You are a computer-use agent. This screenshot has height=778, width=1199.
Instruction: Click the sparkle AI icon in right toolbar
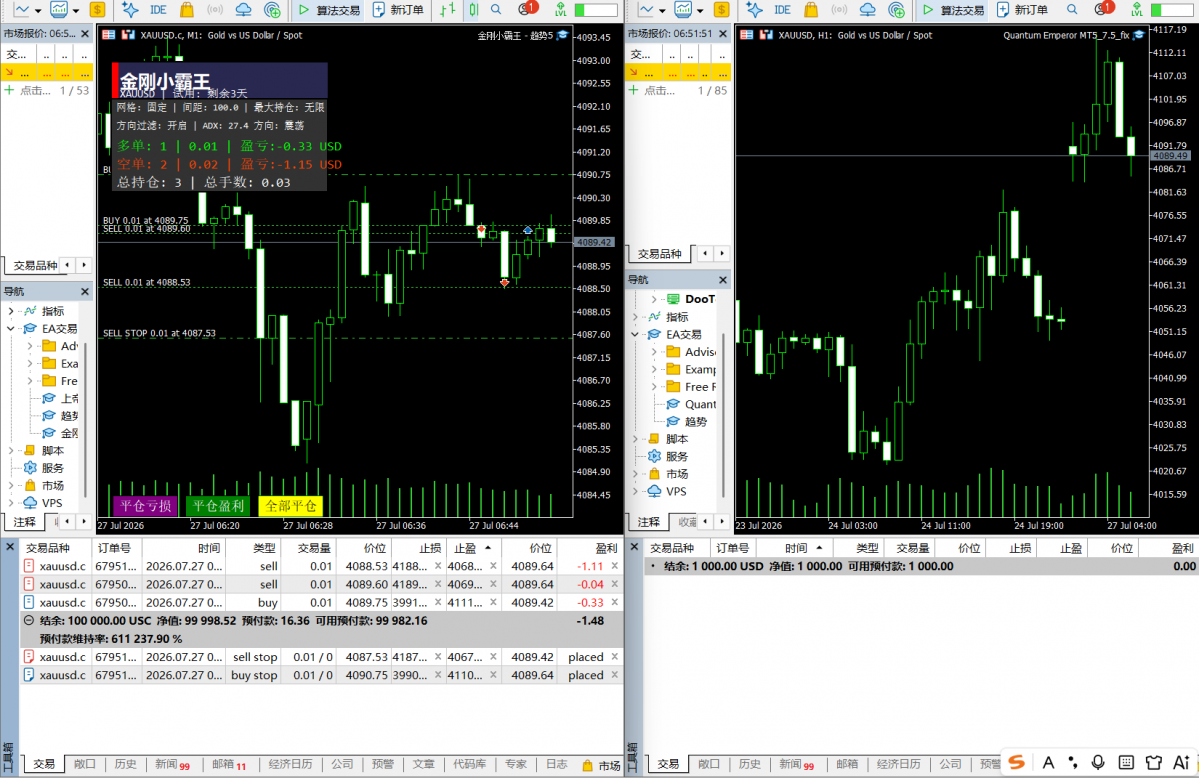tap(755, 10)
